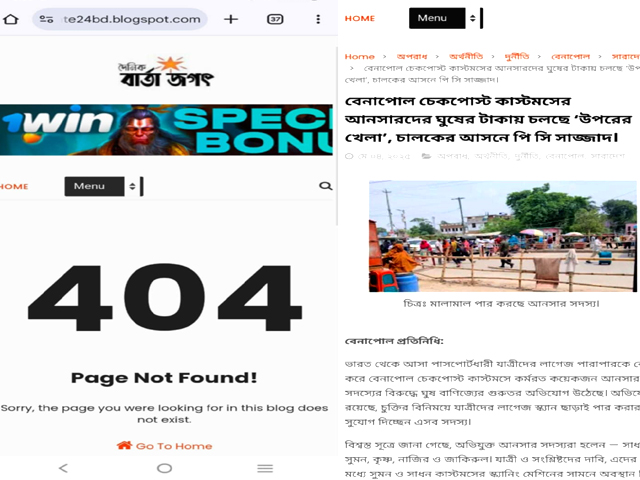
Task: Open the 1win special bonus banner
Action: 166,130
